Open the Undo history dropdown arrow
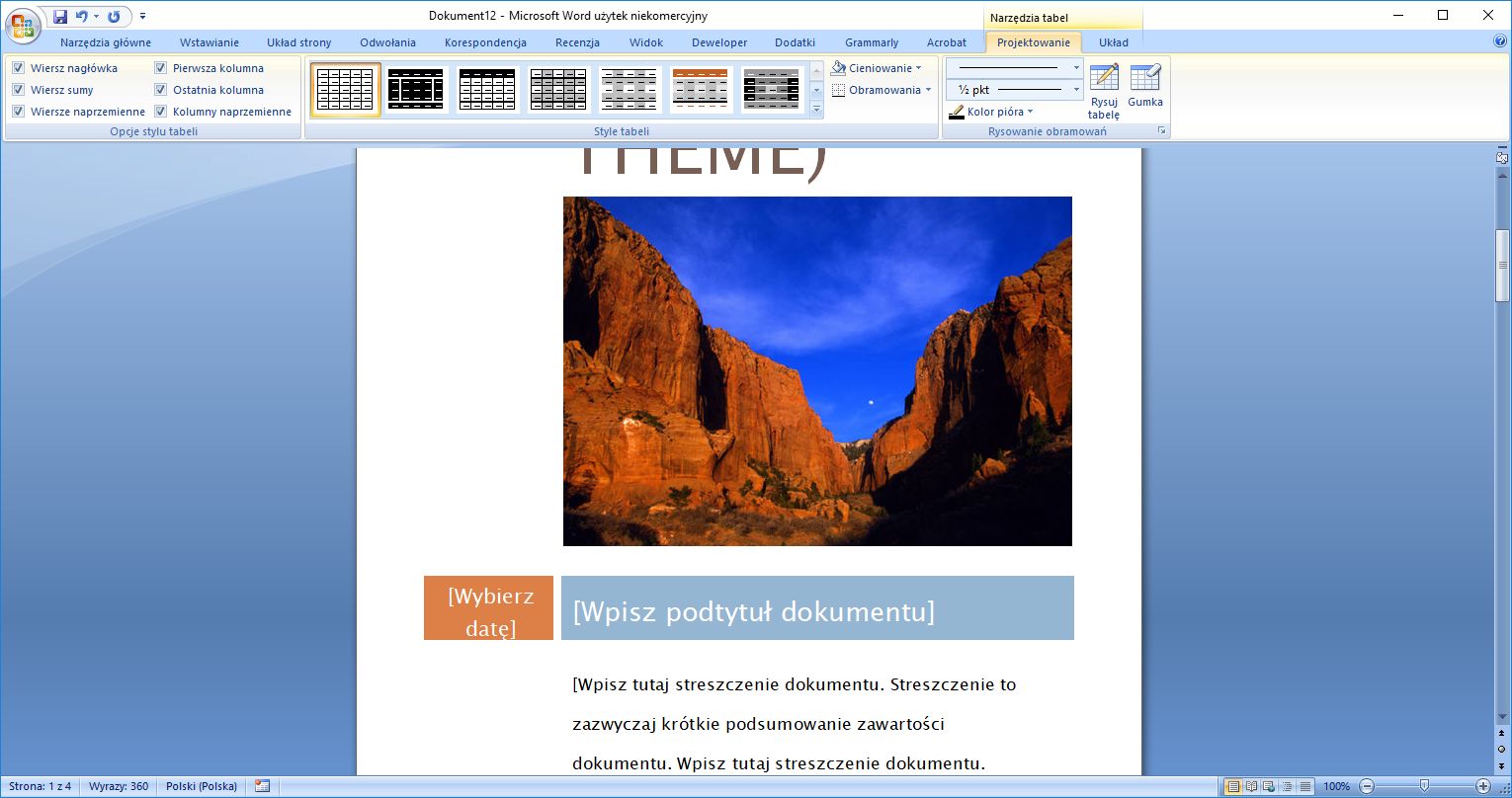The image size is (1512, 798). tap(97, 17)
